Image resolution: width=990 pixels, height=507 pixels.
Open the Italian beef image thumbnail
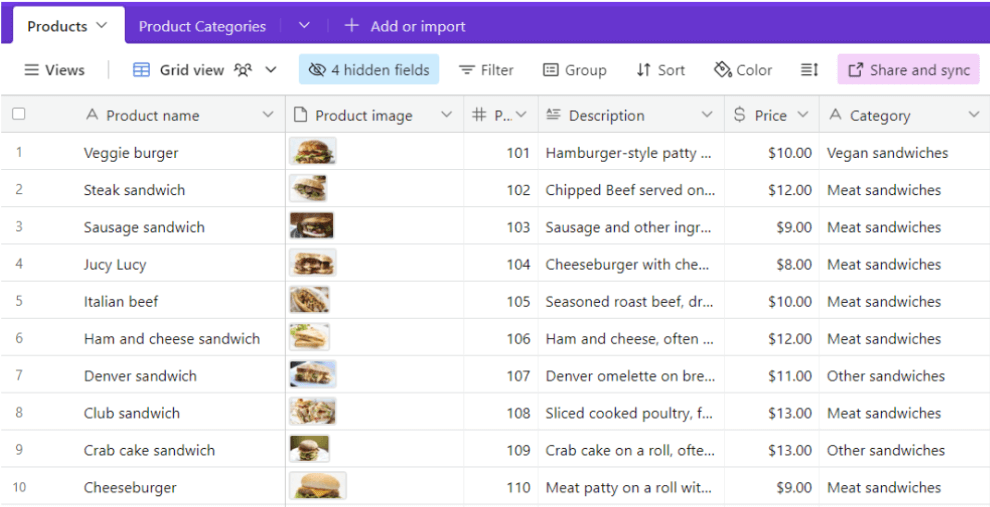click(309, 300)
